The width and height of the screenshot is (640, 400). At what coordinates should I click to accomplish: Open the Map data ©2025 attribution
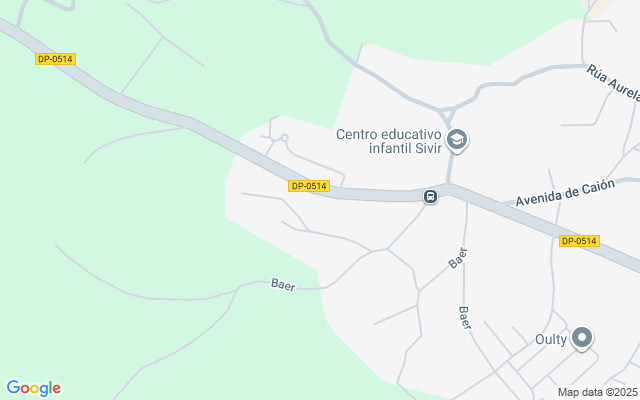598,392
